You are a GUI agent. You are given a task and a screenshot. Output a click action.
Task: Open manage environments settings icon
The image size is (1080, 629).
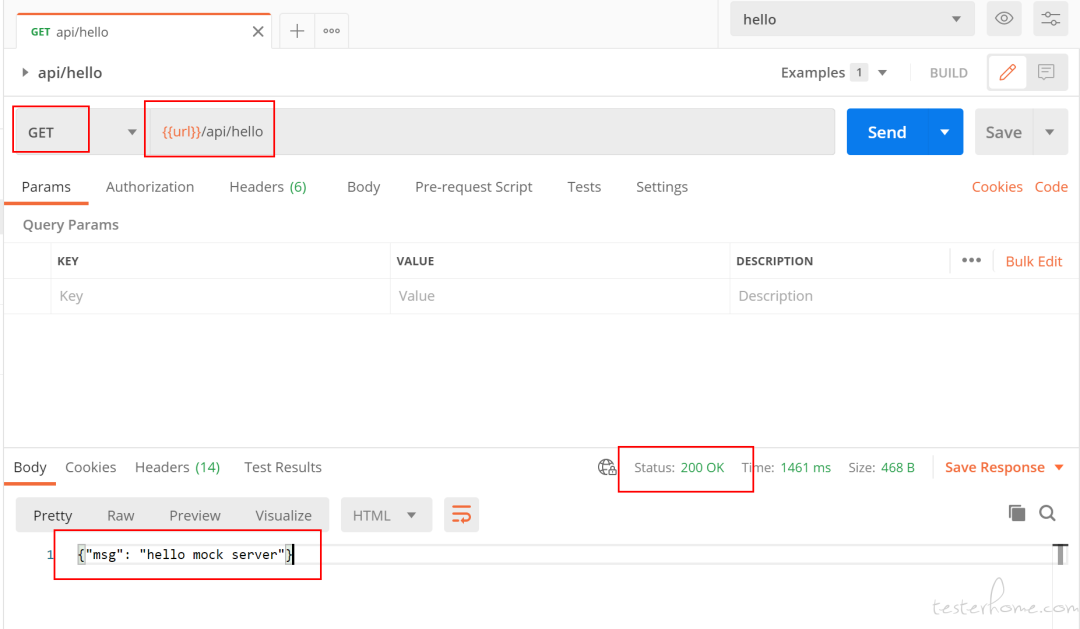tap(1050, 19)
